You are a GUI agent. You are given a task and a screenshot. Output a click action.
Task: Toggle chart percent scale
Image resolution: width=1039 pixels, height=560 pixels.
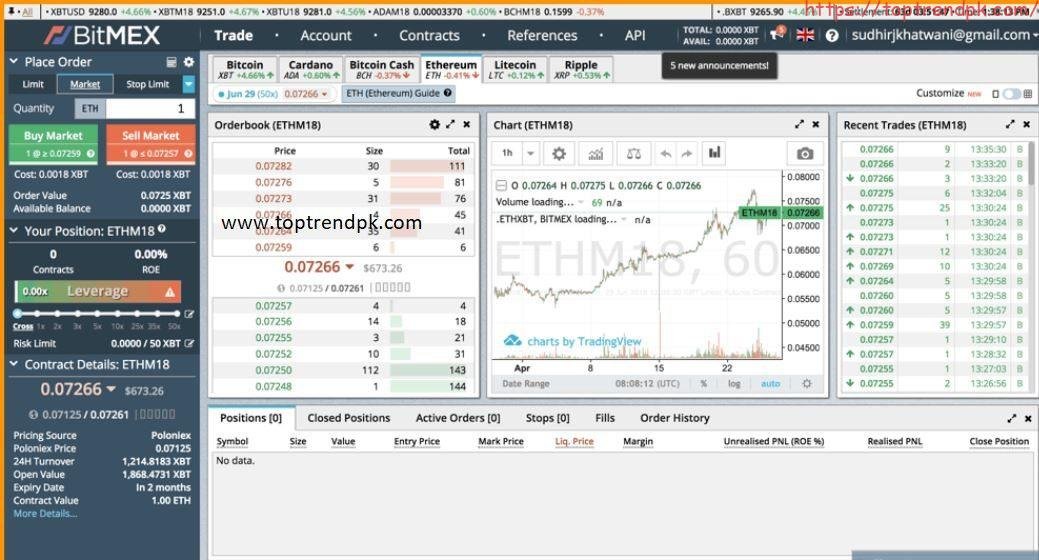click(x=704, y=384)
